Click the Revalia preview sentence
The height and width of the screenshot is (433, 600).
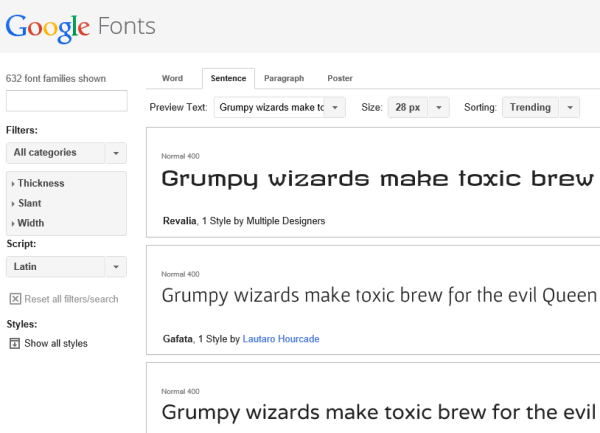coord(378,179)
